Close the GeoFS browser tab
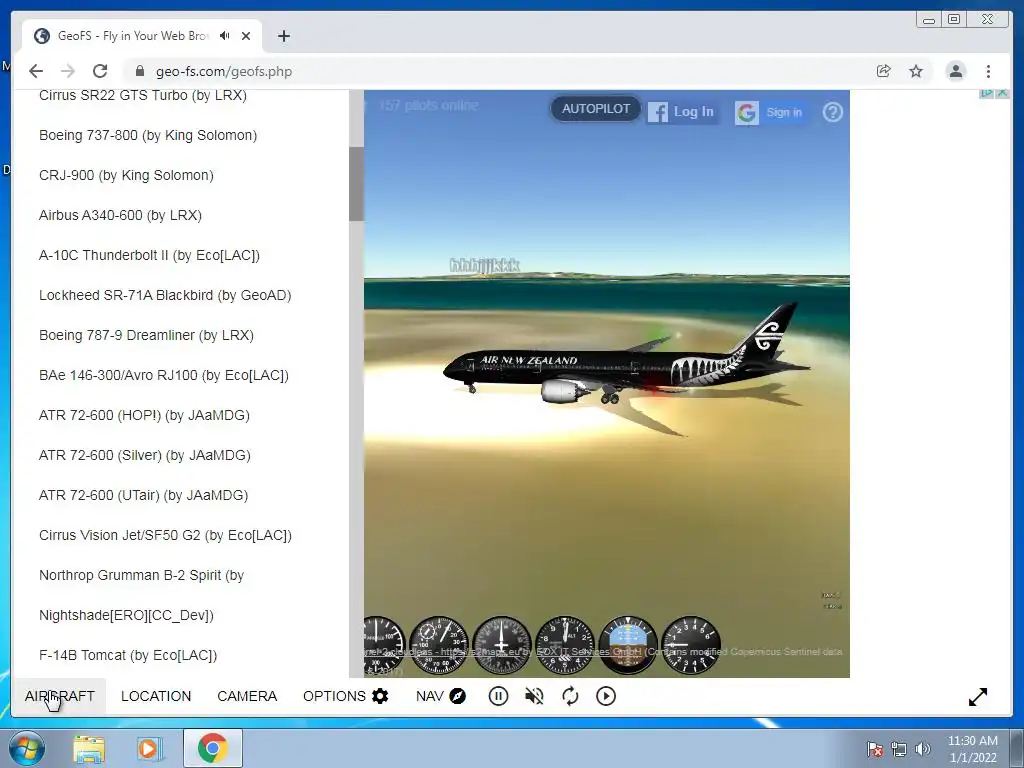The width and height of the screenshot is (1024, 768). coord(246,36)
